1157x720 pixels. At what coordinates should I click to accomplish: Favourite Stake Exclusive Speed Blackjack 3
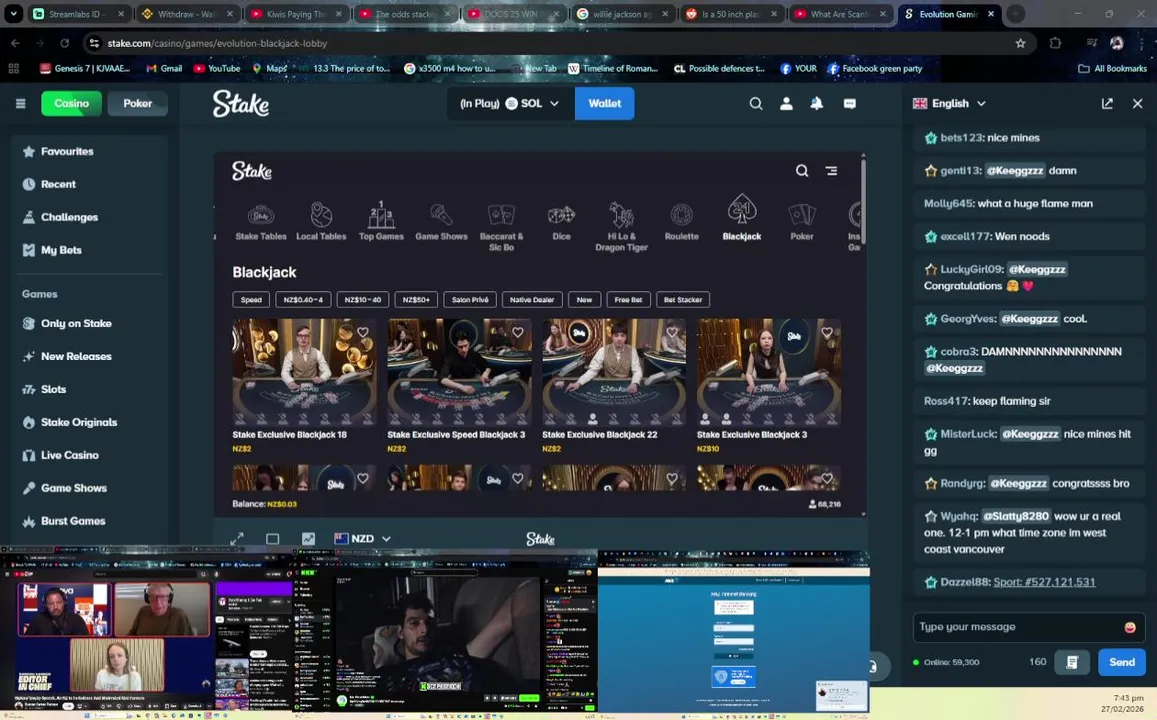(x=518, y=333)
